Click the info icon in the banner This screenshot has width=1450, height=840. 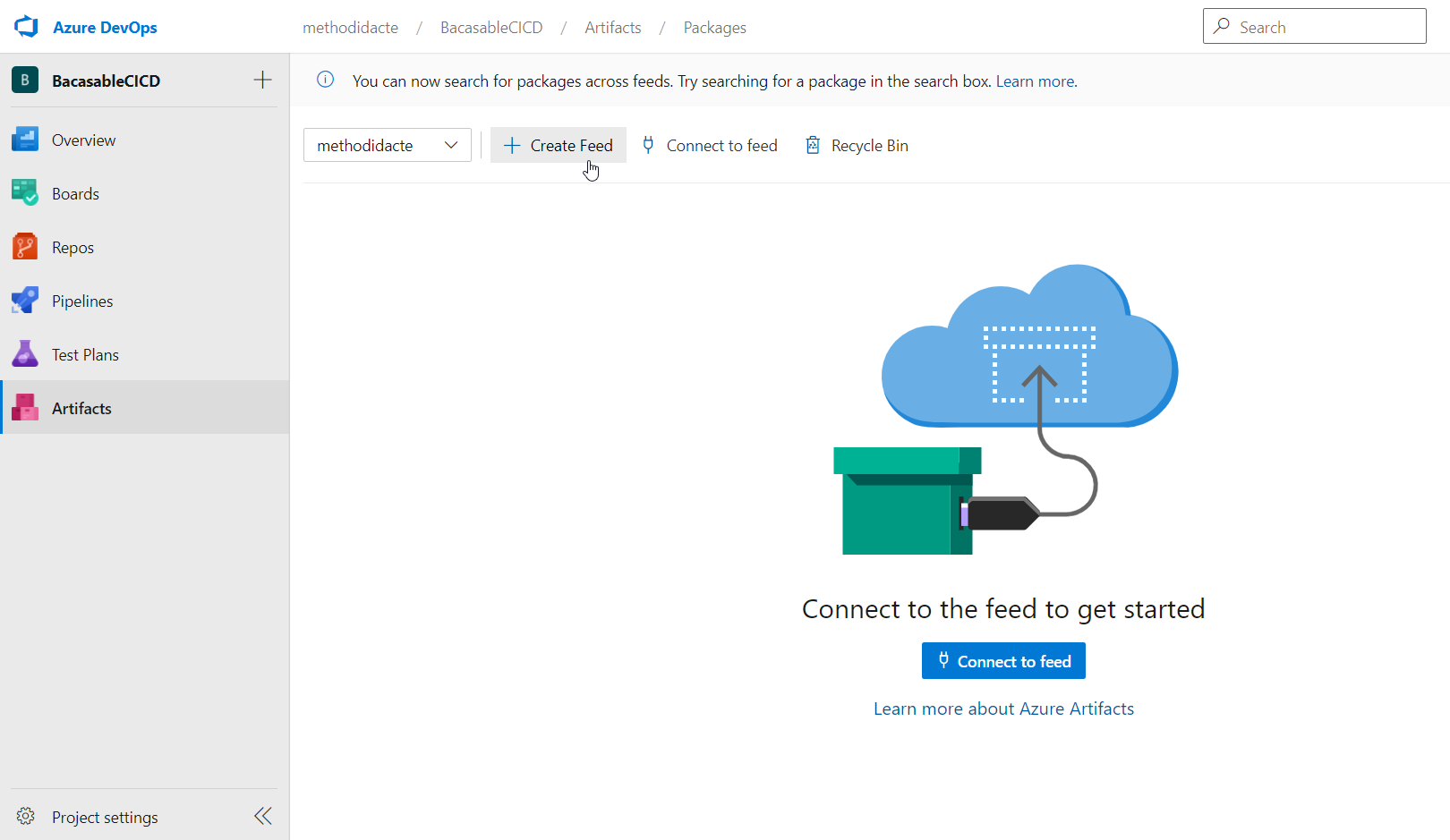tap(324, 80)
